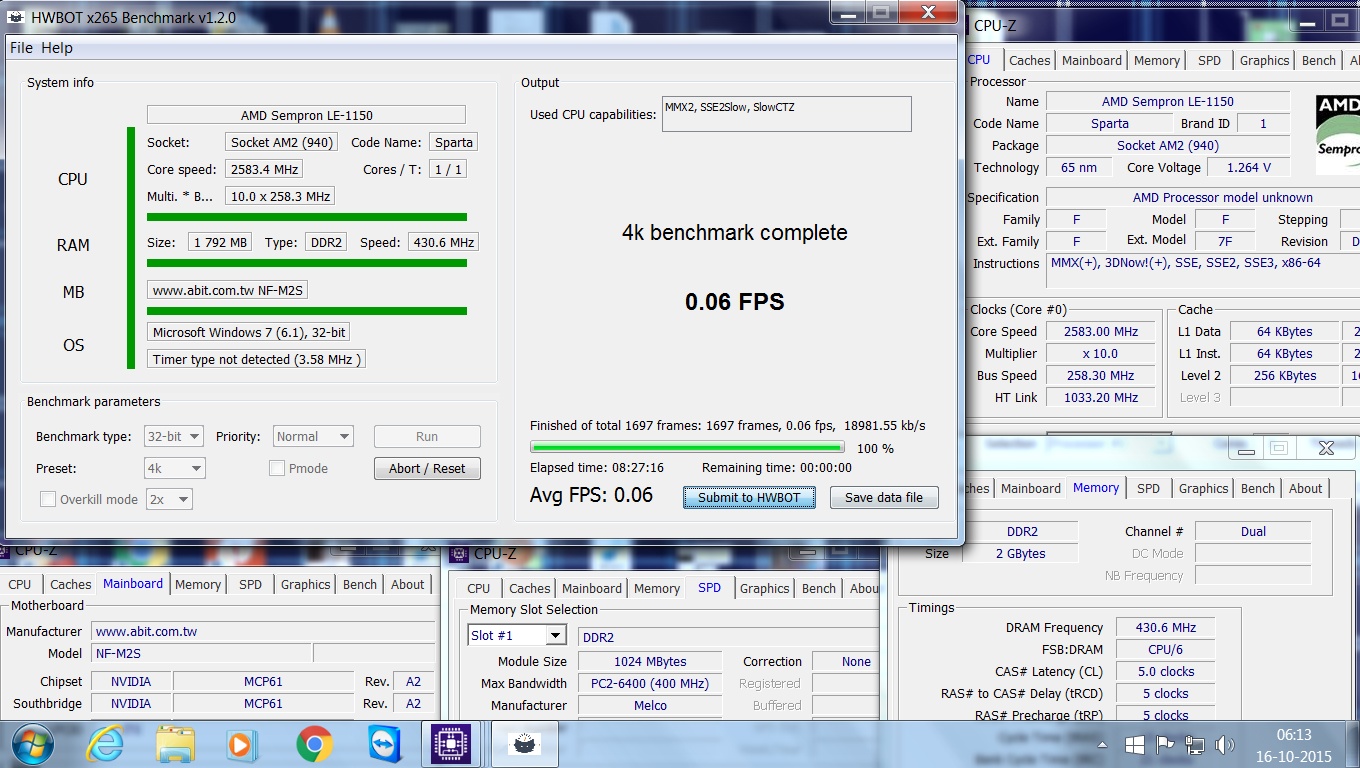The height and width of the screenshot is (768, 1360).
Task: Click Submit to HWBOT
Action: [x=749, y=497]
